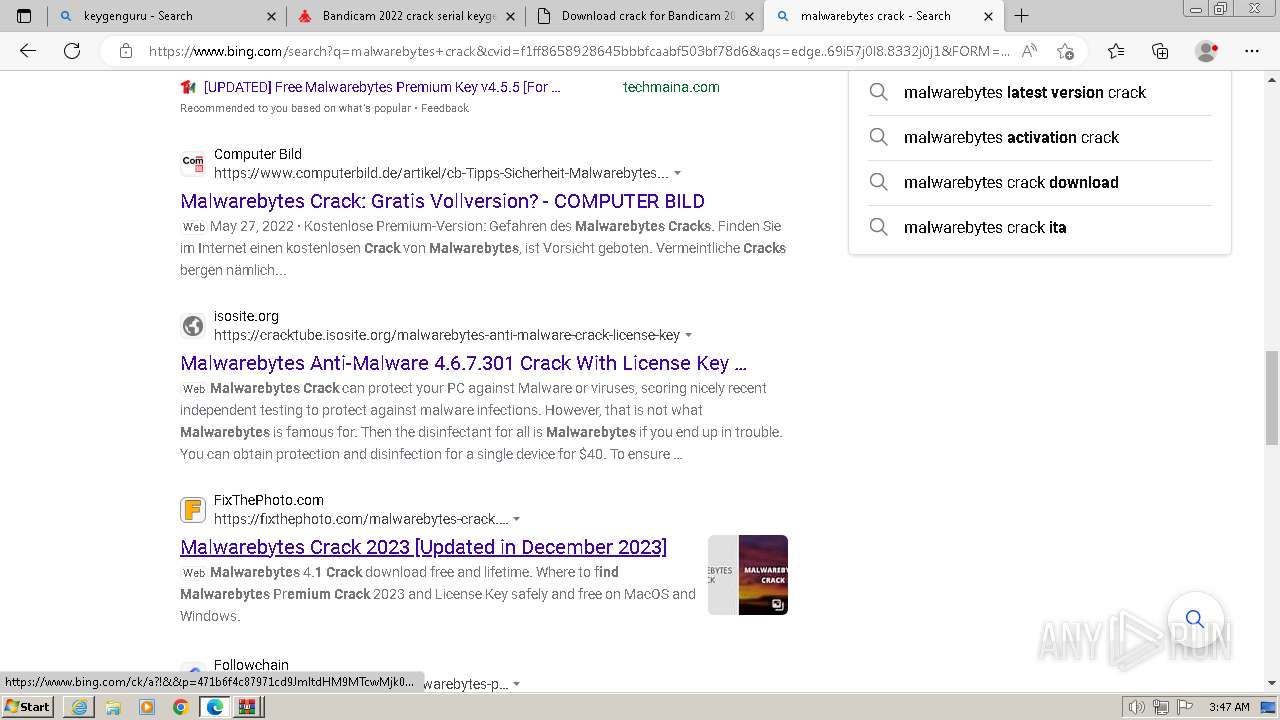Choose suggestion malwarebytes activation crack

pos(1011,137)
